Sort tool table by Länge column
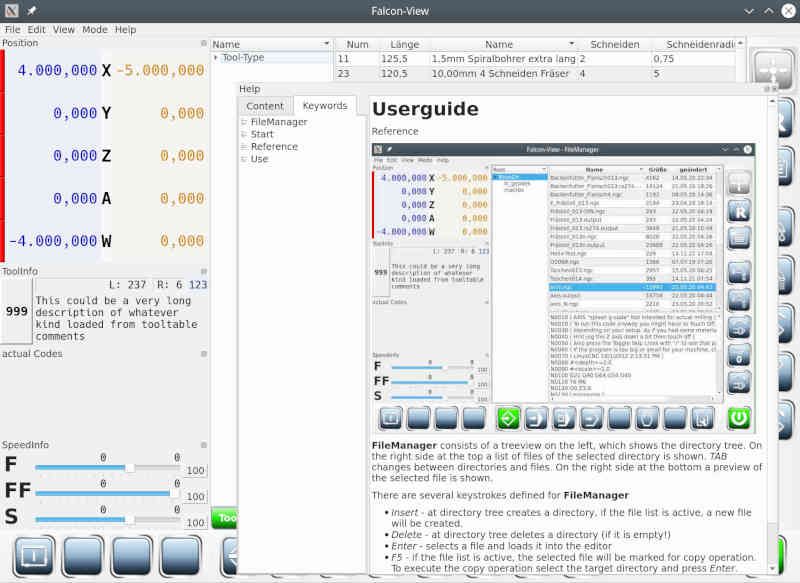Viewport: 800px width, 583px height. tap(405, 45)
